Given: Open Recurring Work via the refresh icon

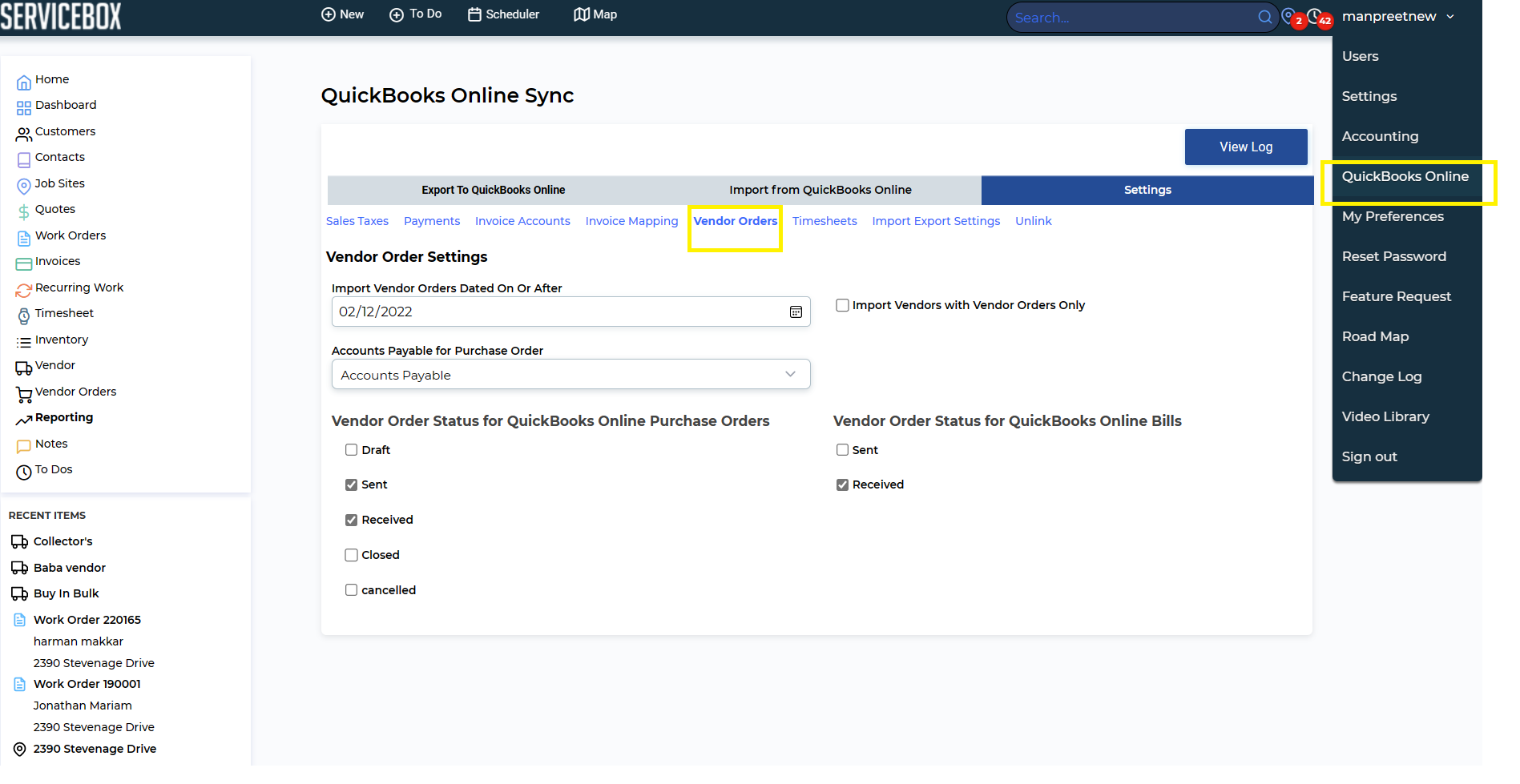Looking at the screenshot, I should point(24,290).
